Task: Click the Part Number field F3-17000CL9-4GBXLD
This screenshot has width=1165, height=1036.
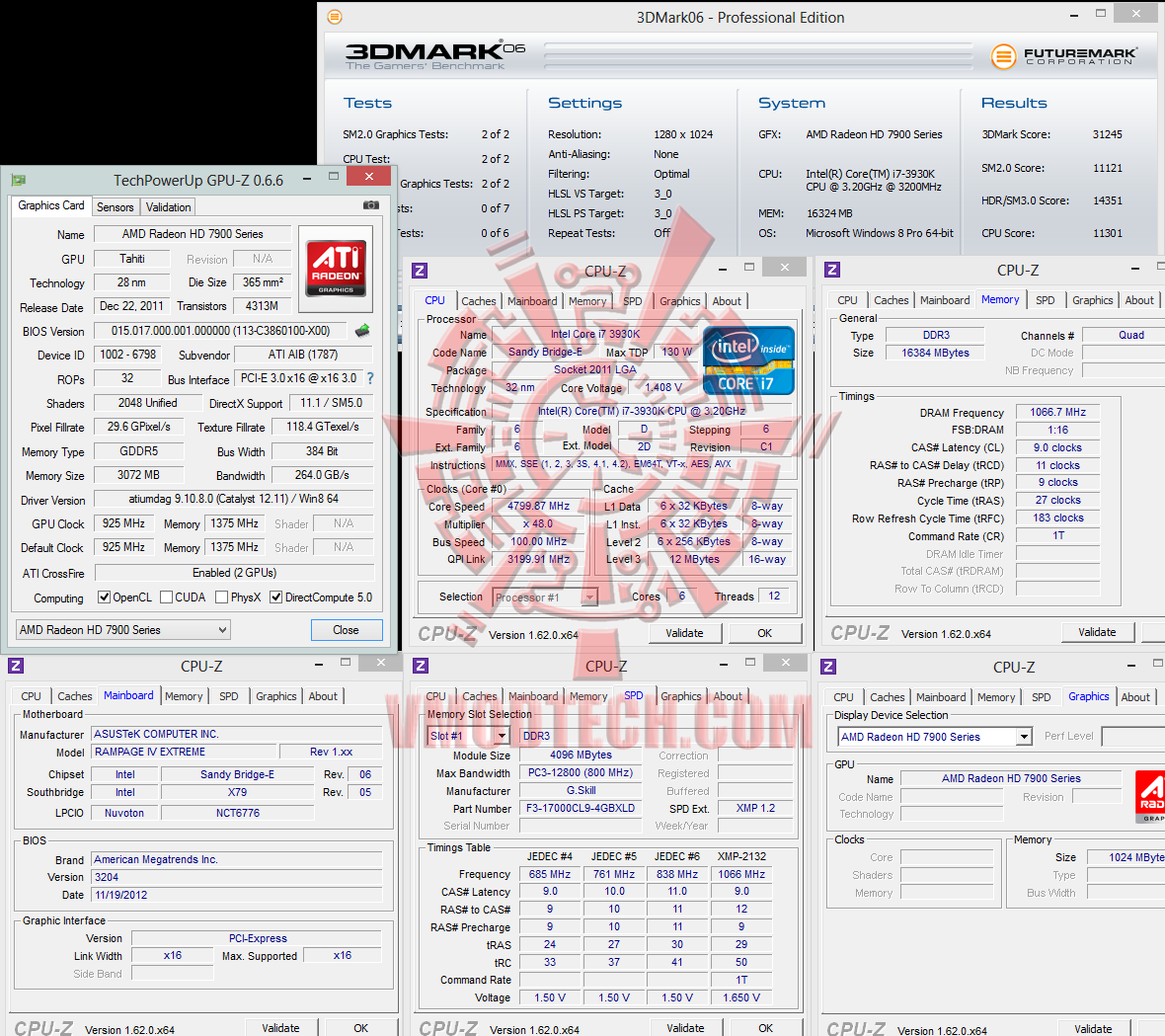Action: [x=581, y=808]
